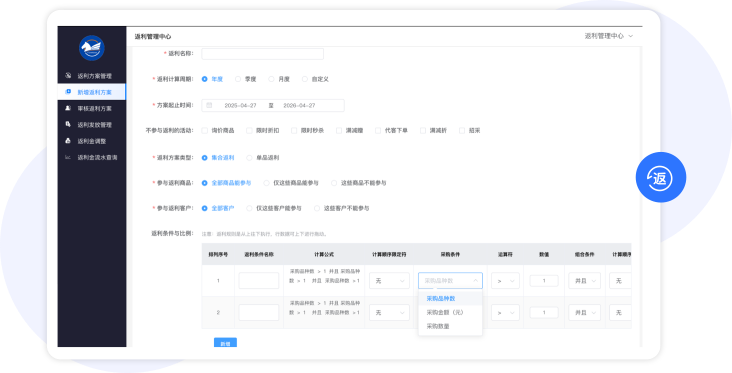Open row 1 rightmost 无 dropdown
The width and height of the screenshot is (732, 373).
point(620,281)
